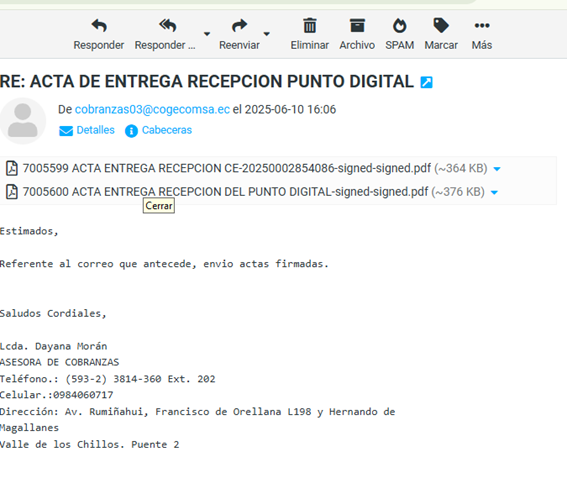Open message in new window icon beside subject
Image resolution: width=567 pixels, height=494 pixels.
point(426,82)
